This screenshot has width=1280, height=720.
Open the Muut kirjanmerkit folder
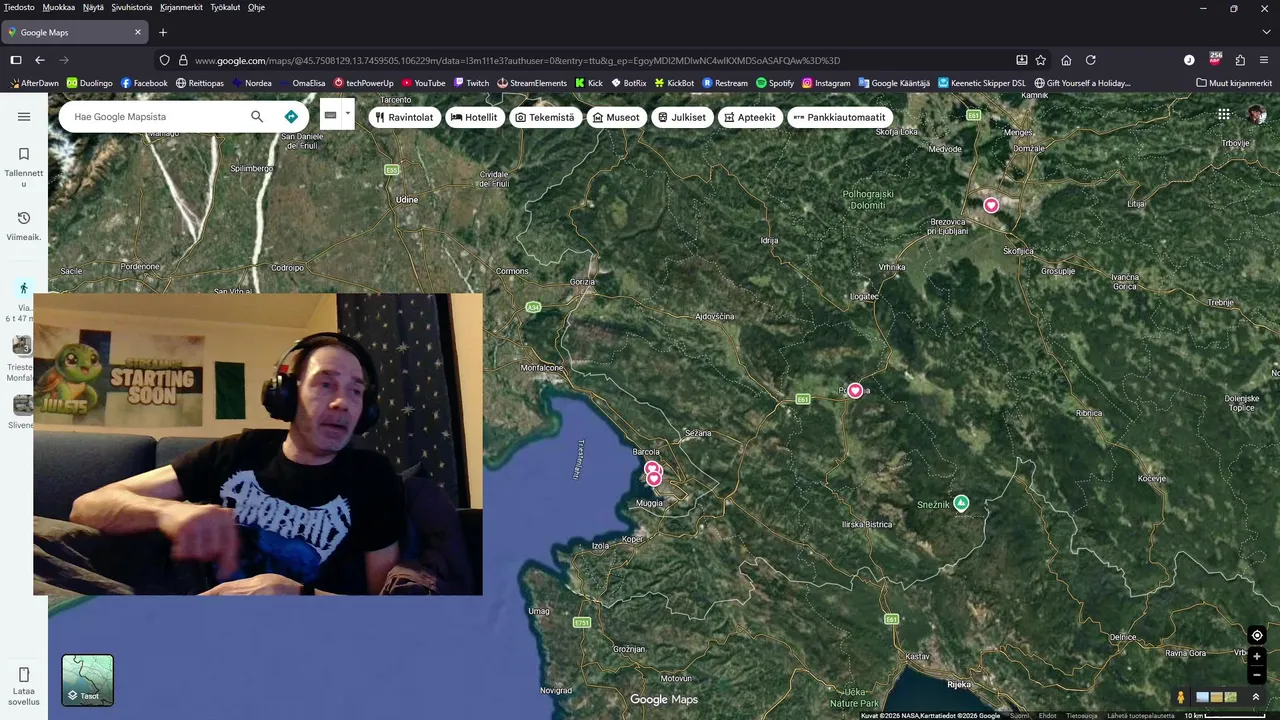click(1234, 83)
